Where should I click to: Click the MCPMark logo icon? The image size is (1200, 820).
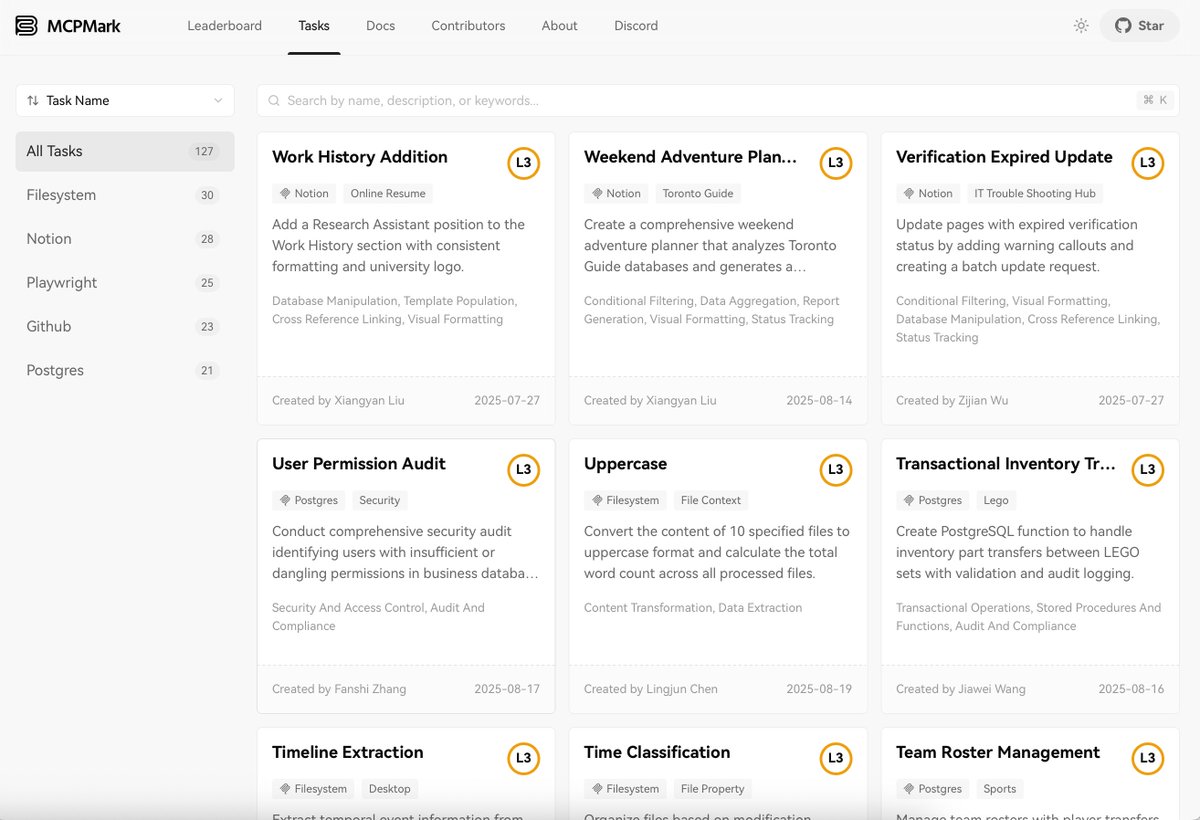[27, 26]
